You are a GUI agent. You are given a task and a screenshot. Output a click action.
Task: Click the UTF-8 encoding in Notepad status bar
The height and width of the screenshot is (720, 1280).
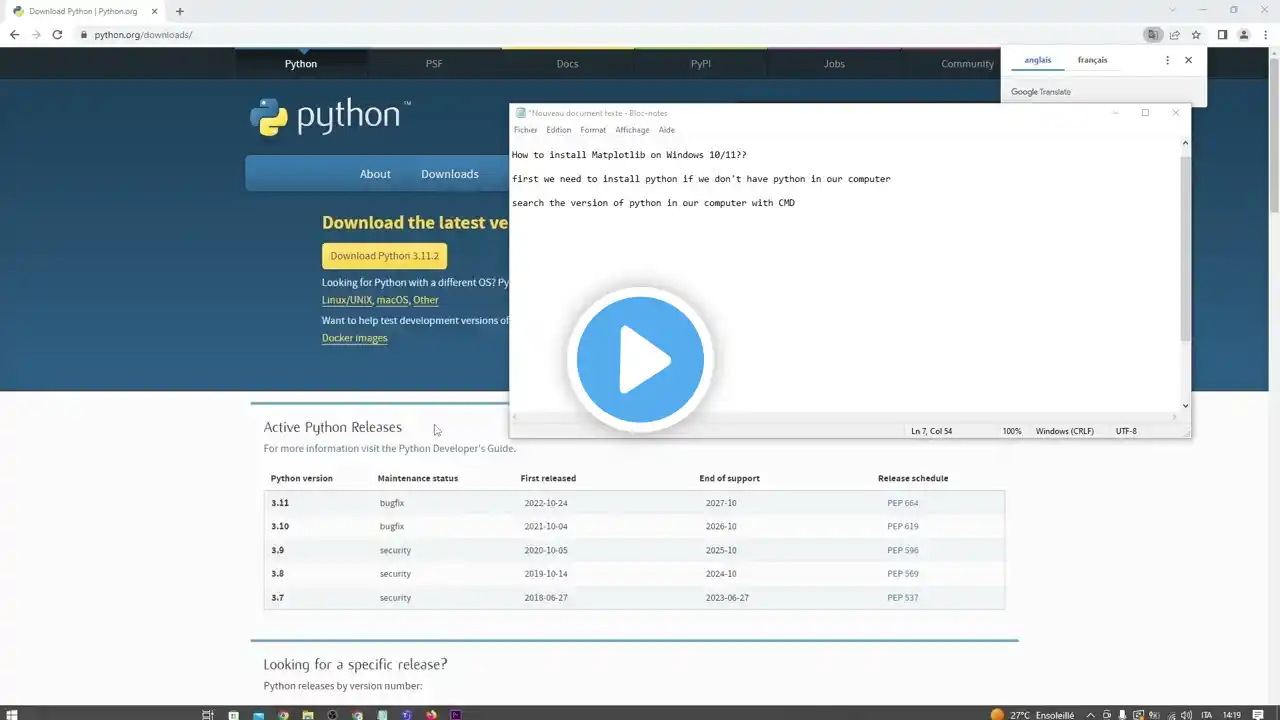click(1126, 431)
